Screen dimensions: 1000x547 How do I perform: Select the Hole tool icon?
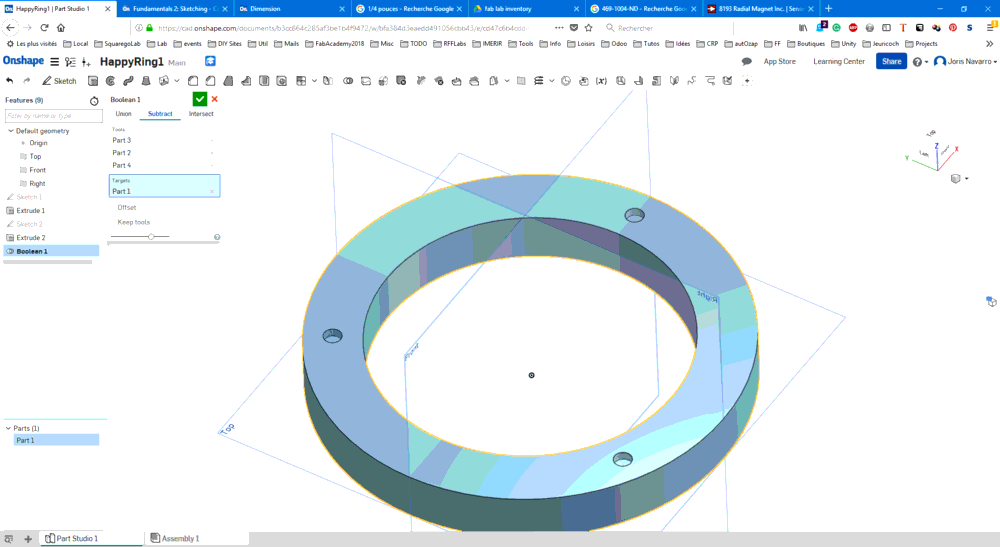(282, 81)
